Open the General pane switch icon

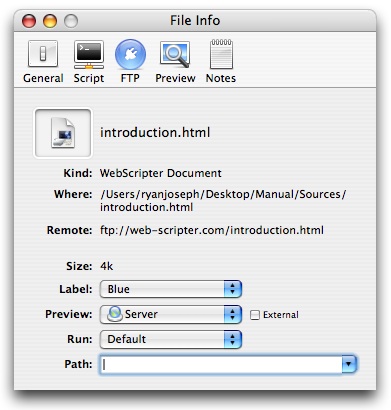point(43,54)
